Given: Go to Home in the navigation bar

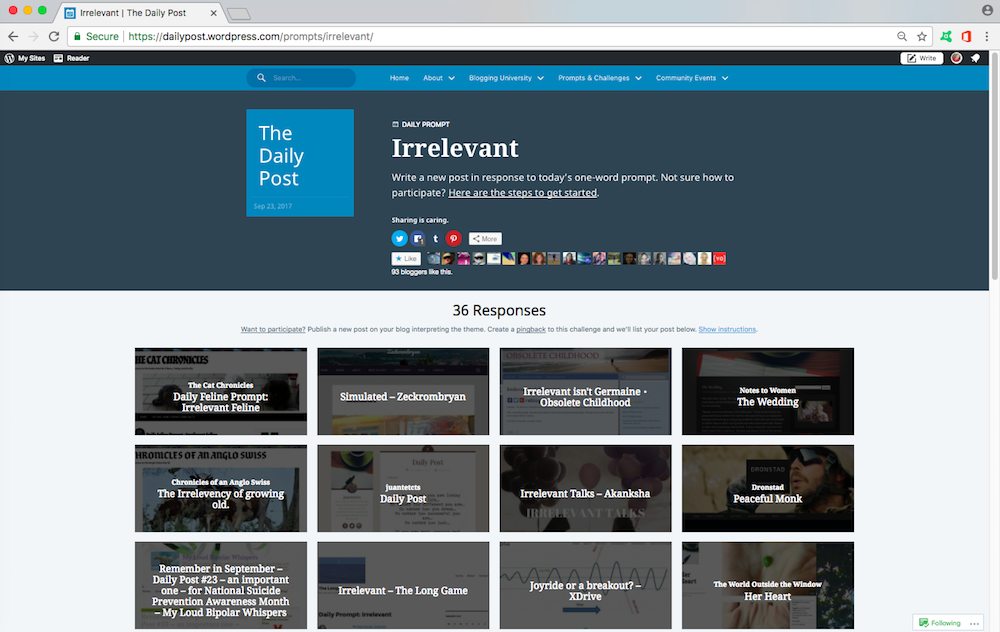Looking at the screenshot, I should pyautogui.click(x=399, y=78).
